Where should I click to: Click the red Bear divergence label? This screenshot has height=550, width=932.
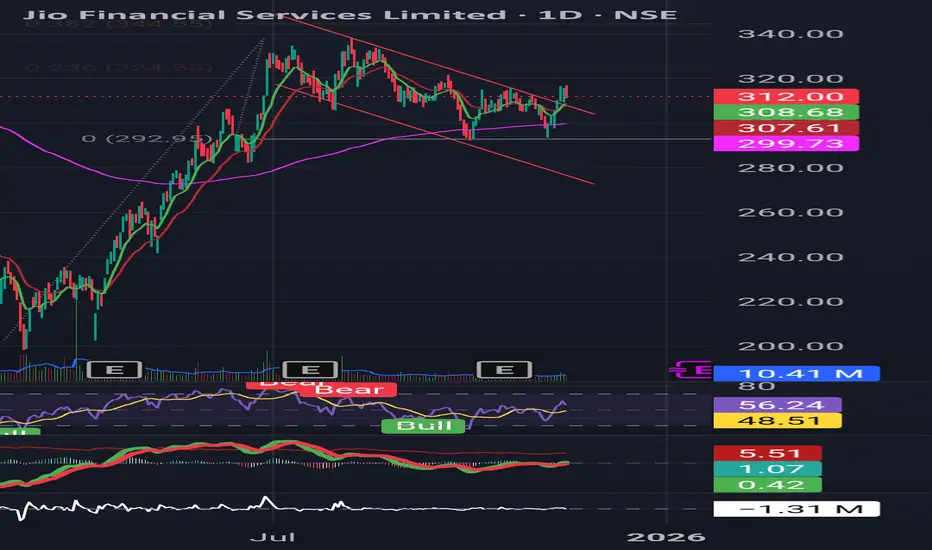[350, 390]
